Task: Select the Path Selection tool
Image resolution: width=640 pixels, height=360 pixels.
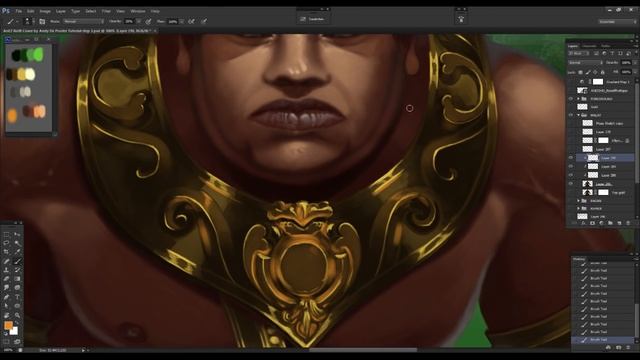Action: (7, 306)
